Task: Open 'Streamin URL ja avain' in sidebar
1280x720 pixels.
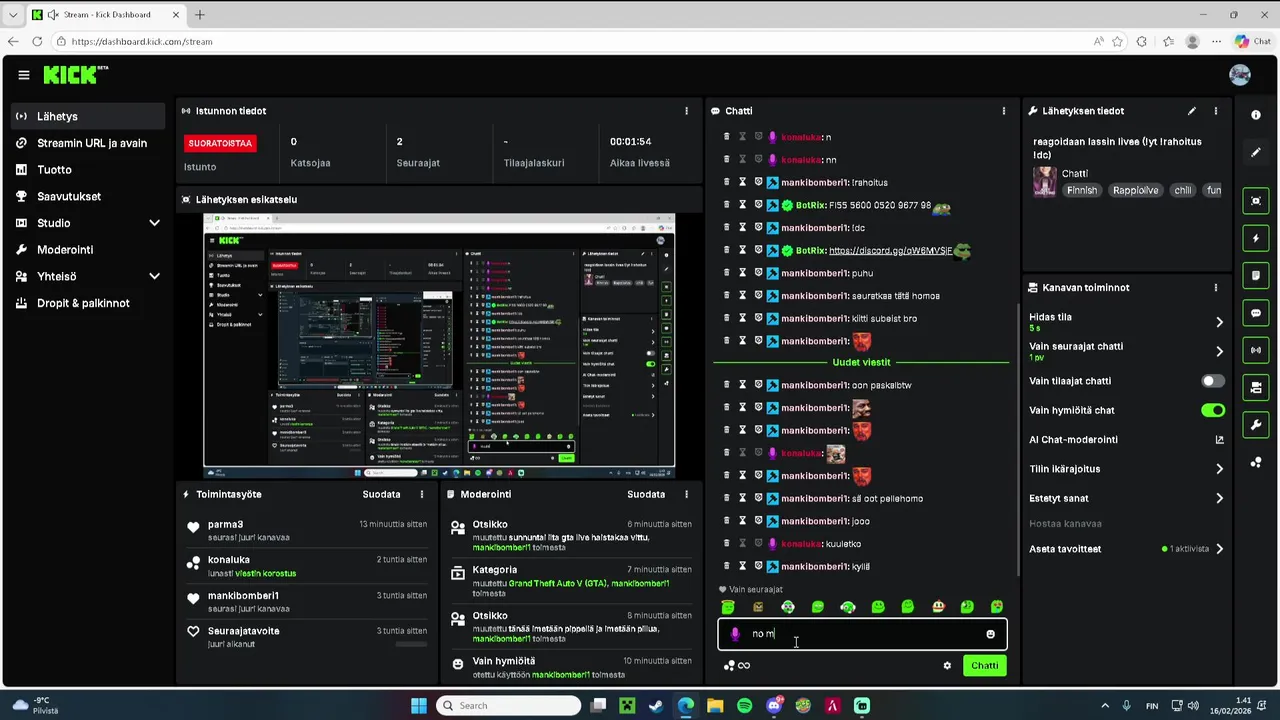Action: (88, 143)
